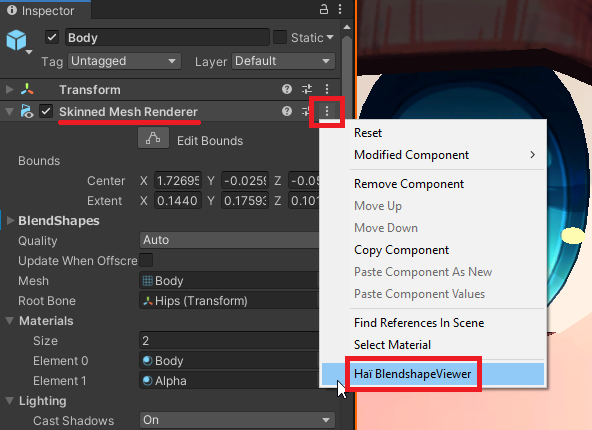
Task: Open Transform presets slider icon
Action: point(307,89)
